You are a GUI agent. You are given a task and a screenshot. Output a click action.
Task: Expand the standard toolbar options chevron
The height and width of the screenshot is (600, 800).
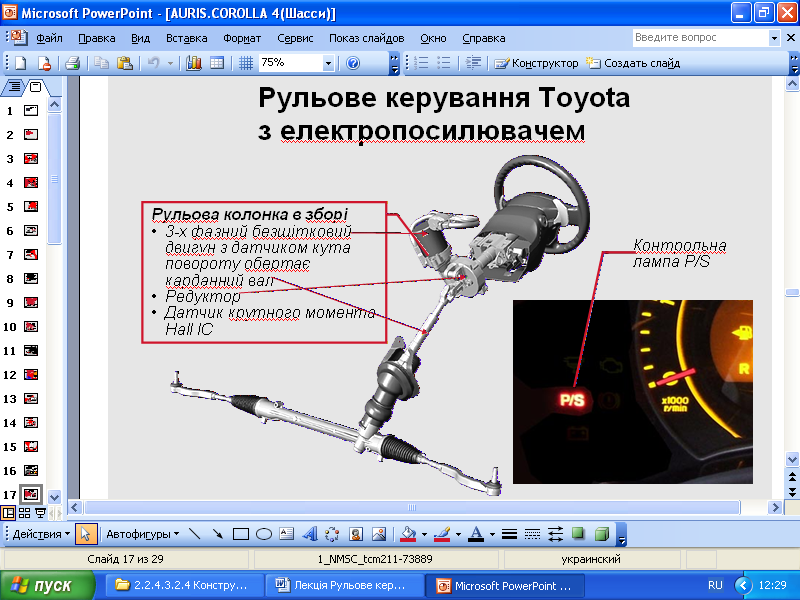pyautogui.click(x=394, y=64)
